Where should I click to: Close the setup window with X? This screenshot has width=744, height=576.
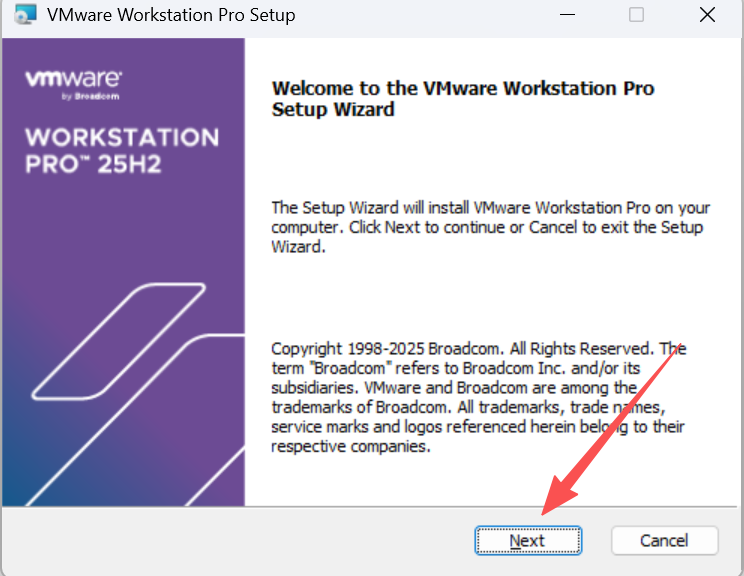(707, 15)
